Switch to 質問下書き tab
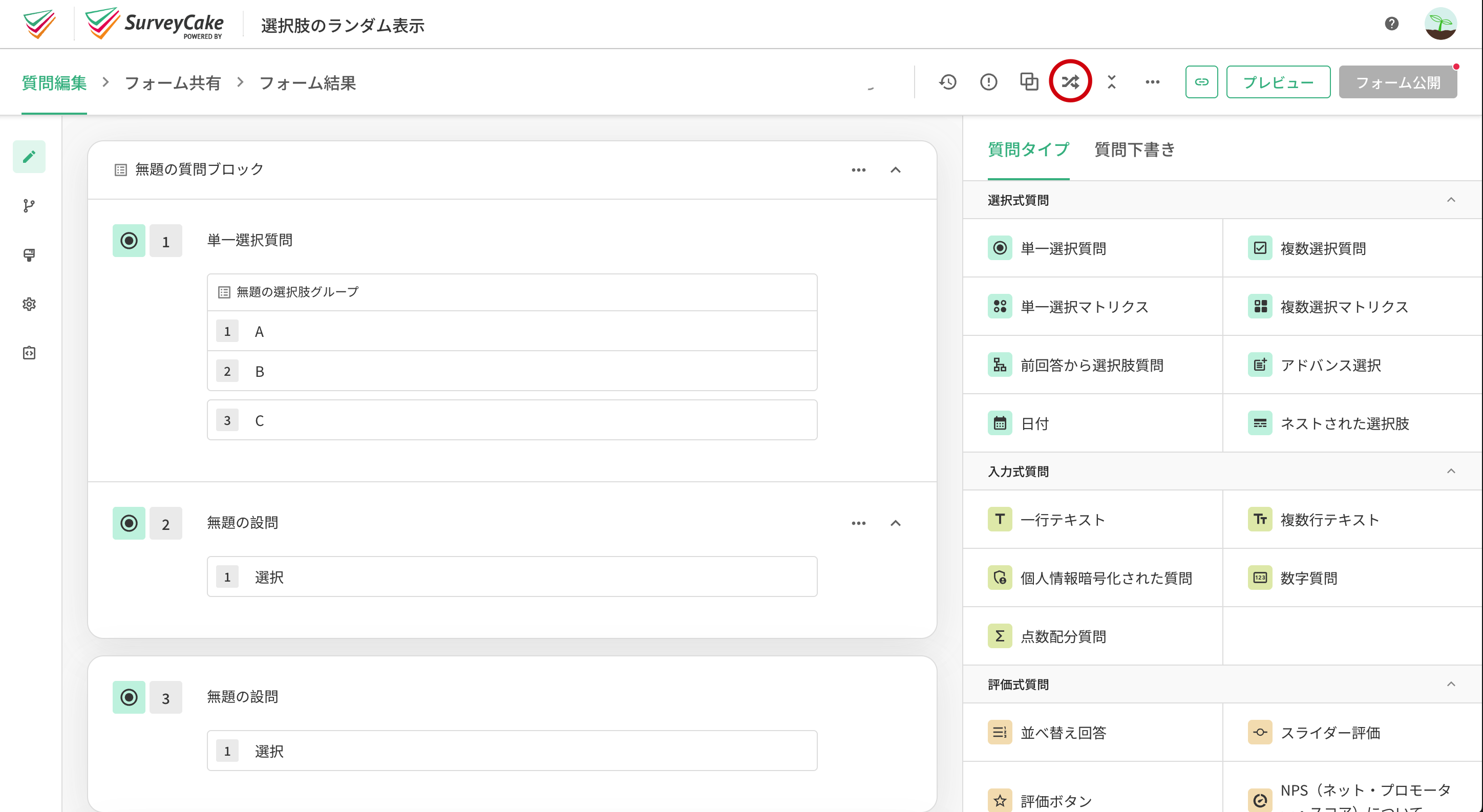1483x812 pixels. [1134, 149]
